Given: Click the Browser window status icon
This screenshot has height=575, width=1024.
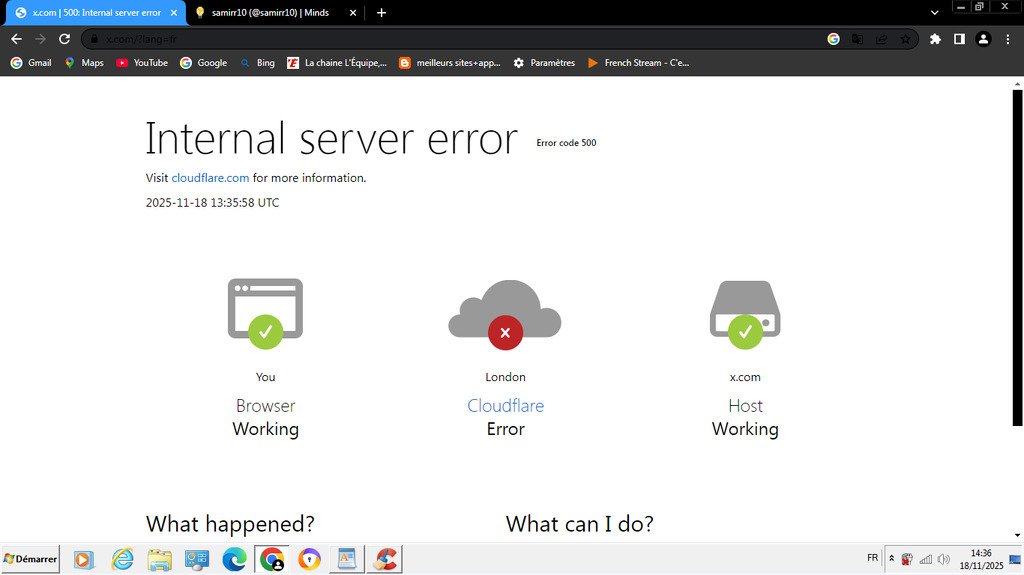Looking at the screenshot, I should [265, 313].
